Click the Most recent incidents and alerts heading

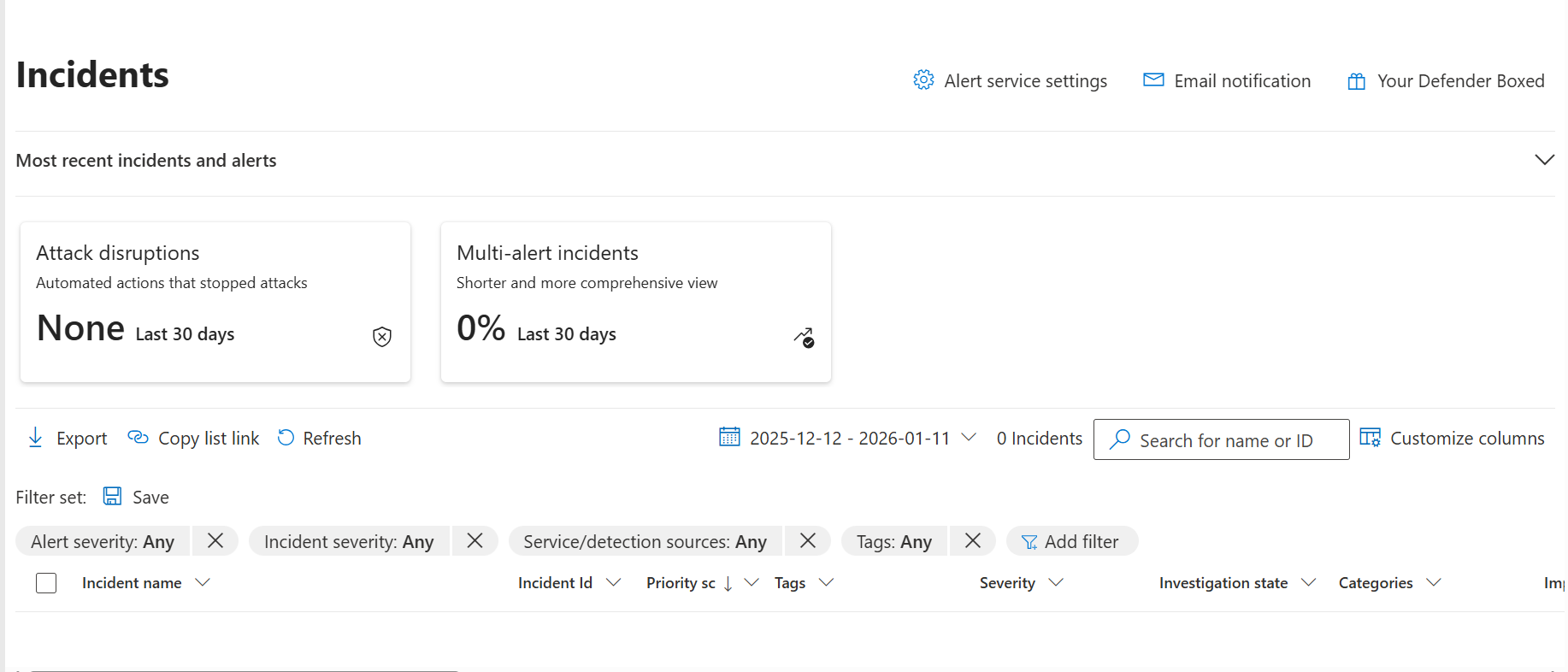point(146,161)
